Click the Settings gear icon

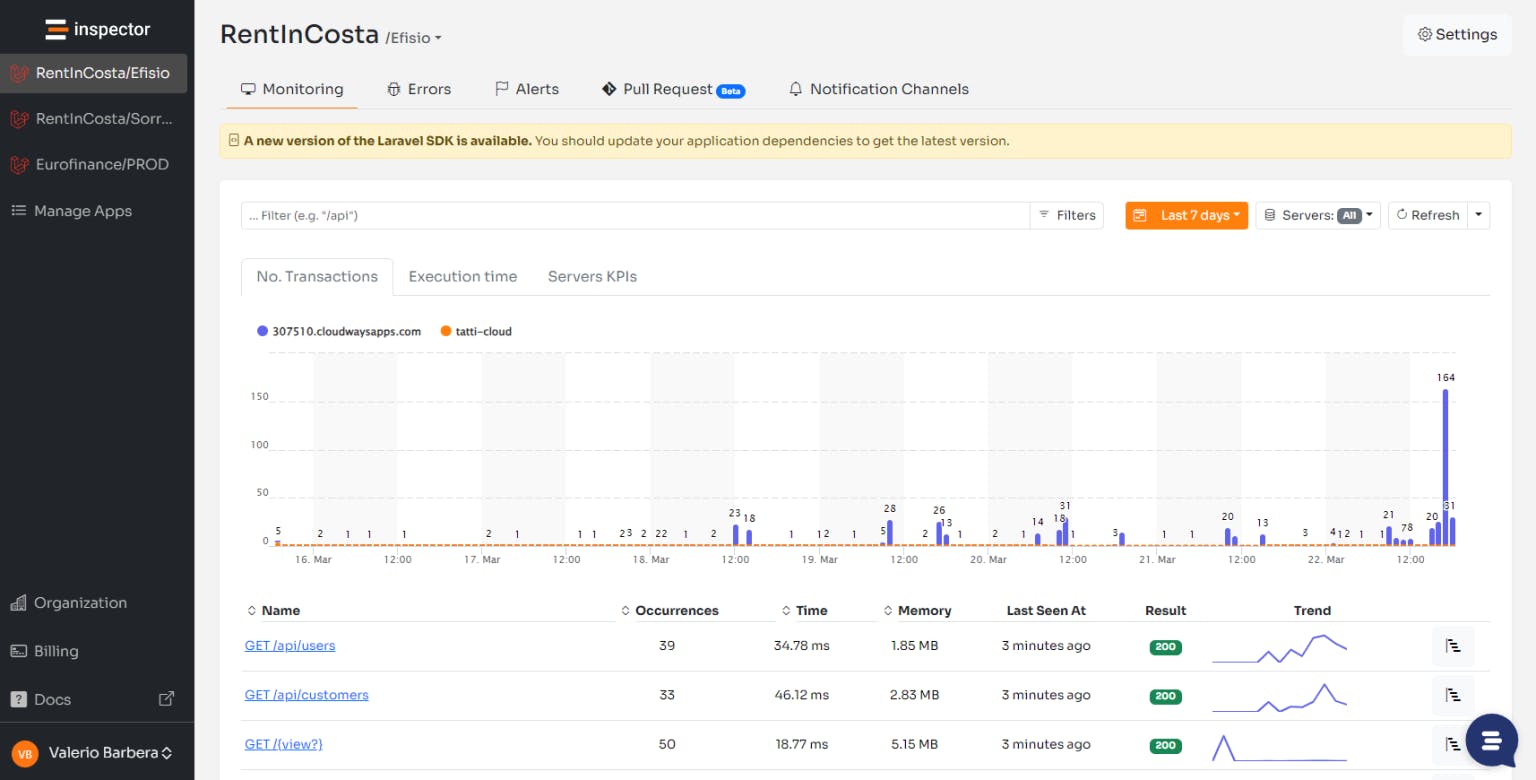click(1425, 34)
